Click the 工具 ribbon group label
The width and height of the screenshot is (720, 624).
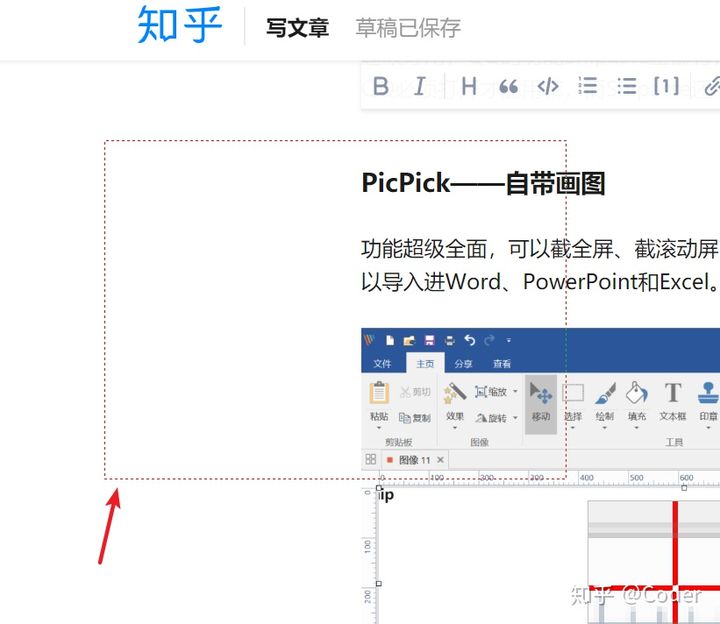(674, 442)
